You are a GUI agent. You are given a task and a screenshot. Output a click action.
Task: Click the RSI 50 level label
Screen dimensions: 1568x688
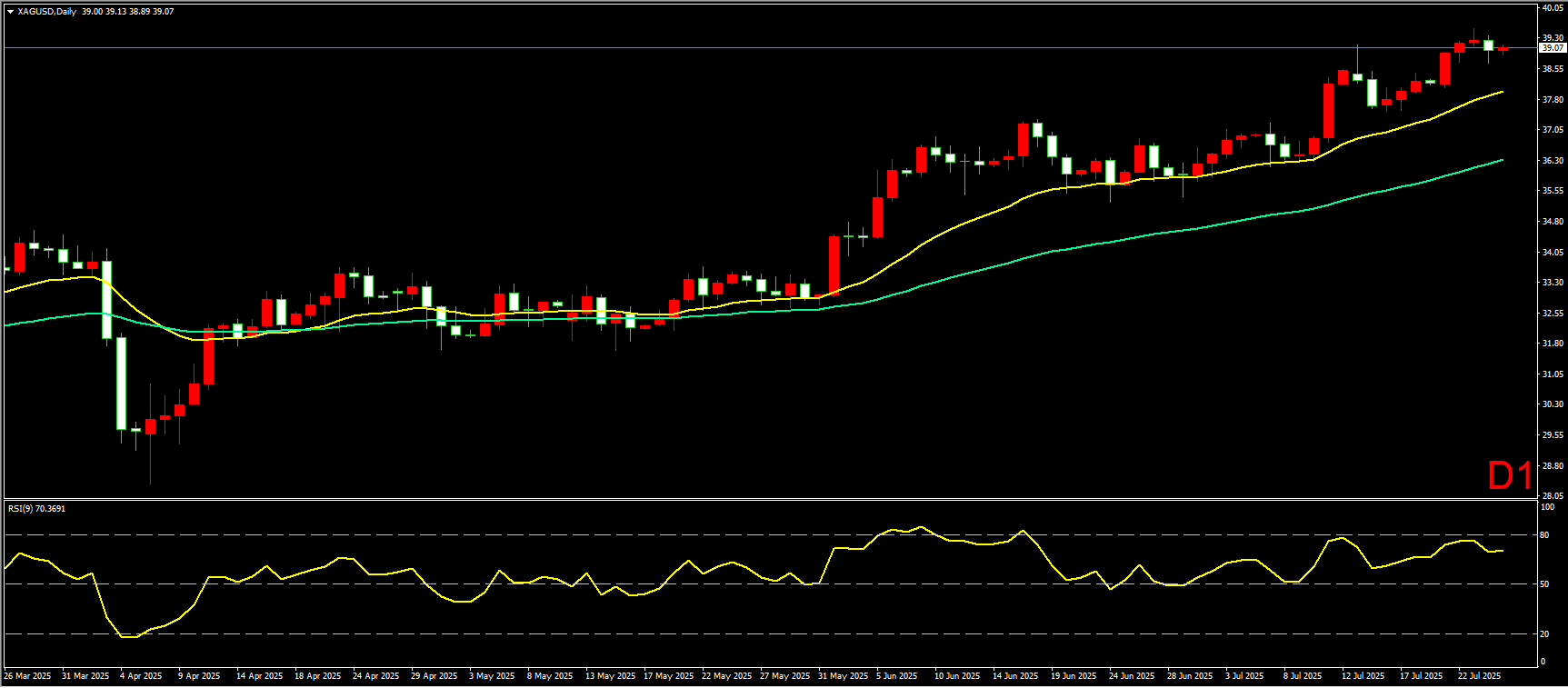pyautogui.click(x=1544, y=584)
